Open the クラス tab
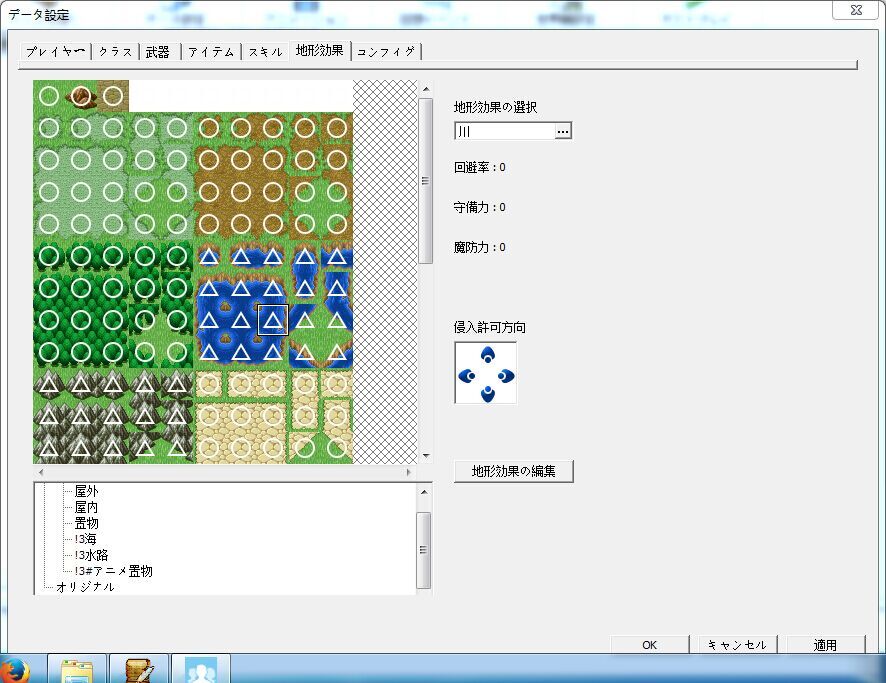The image size is (886, 683). click(x=115, y=51)
